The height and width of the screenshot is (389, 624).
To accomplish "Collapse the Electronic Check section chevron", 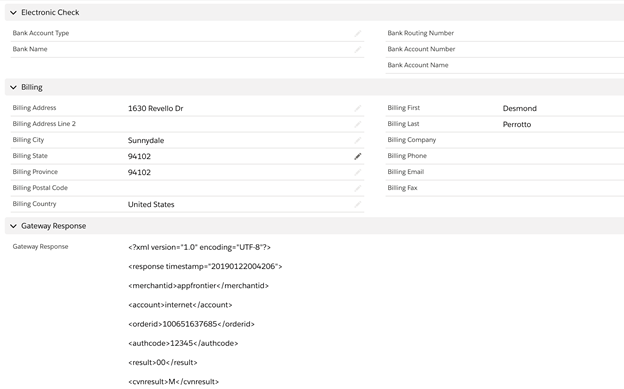I will pos(13,13).
